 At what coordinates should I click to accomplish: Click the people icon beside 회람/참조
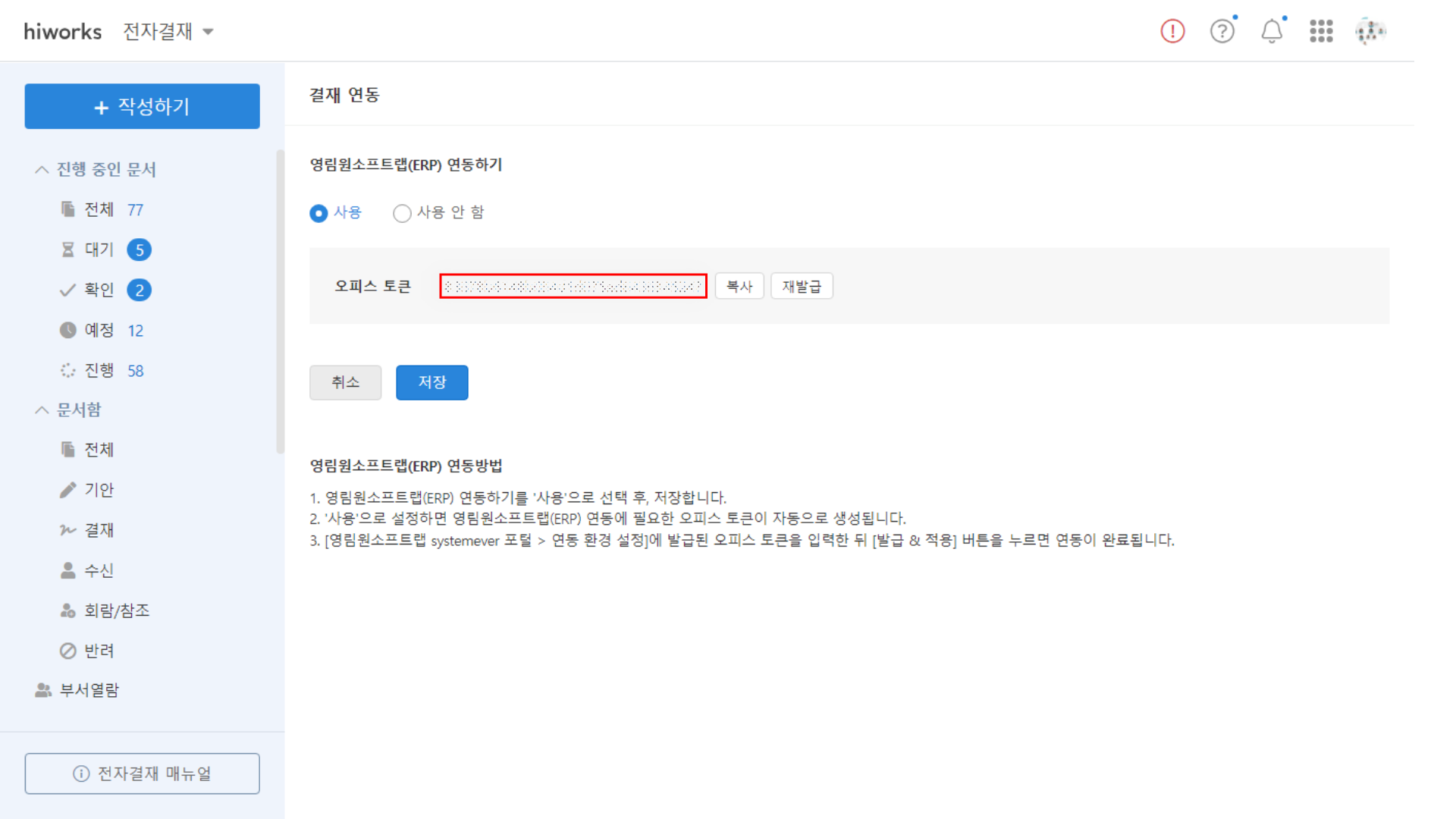[68, 610]
